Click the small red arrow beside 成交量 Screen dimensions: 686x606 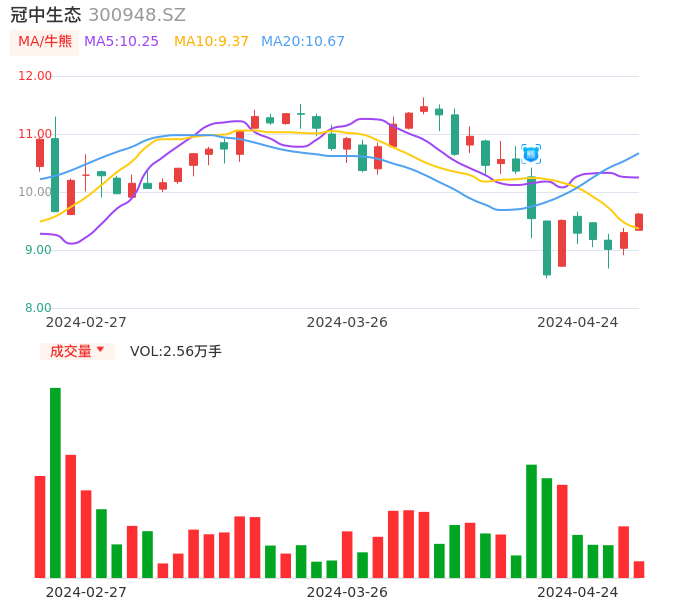click(x=100, y=350)
